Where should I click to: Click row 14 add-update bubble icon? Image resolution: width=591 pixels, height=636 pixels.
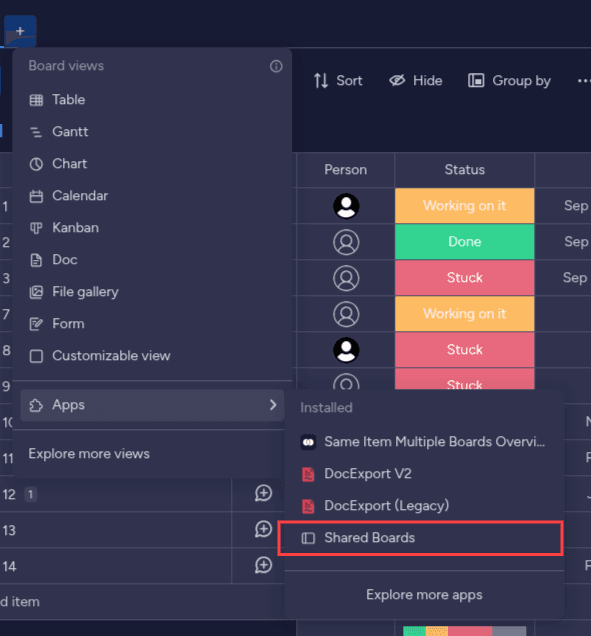[x=263, y=565]
